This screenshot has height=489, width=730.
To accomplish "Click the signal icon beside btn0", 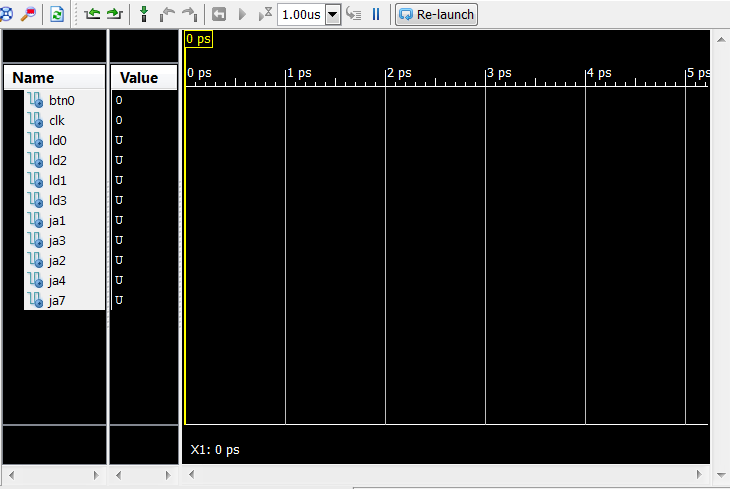I will pos(36,100).
